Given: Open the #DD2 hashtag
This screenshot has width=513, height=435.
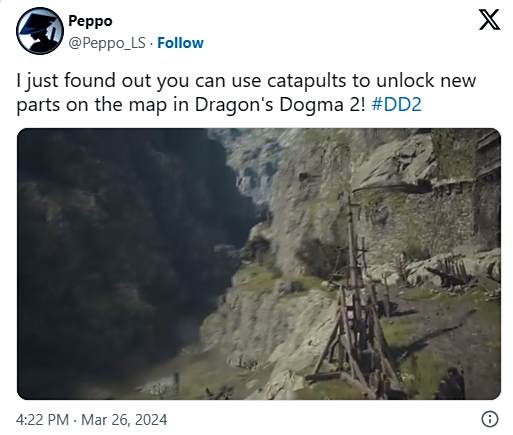Looking at the screenshot, I should pos(396,105).
